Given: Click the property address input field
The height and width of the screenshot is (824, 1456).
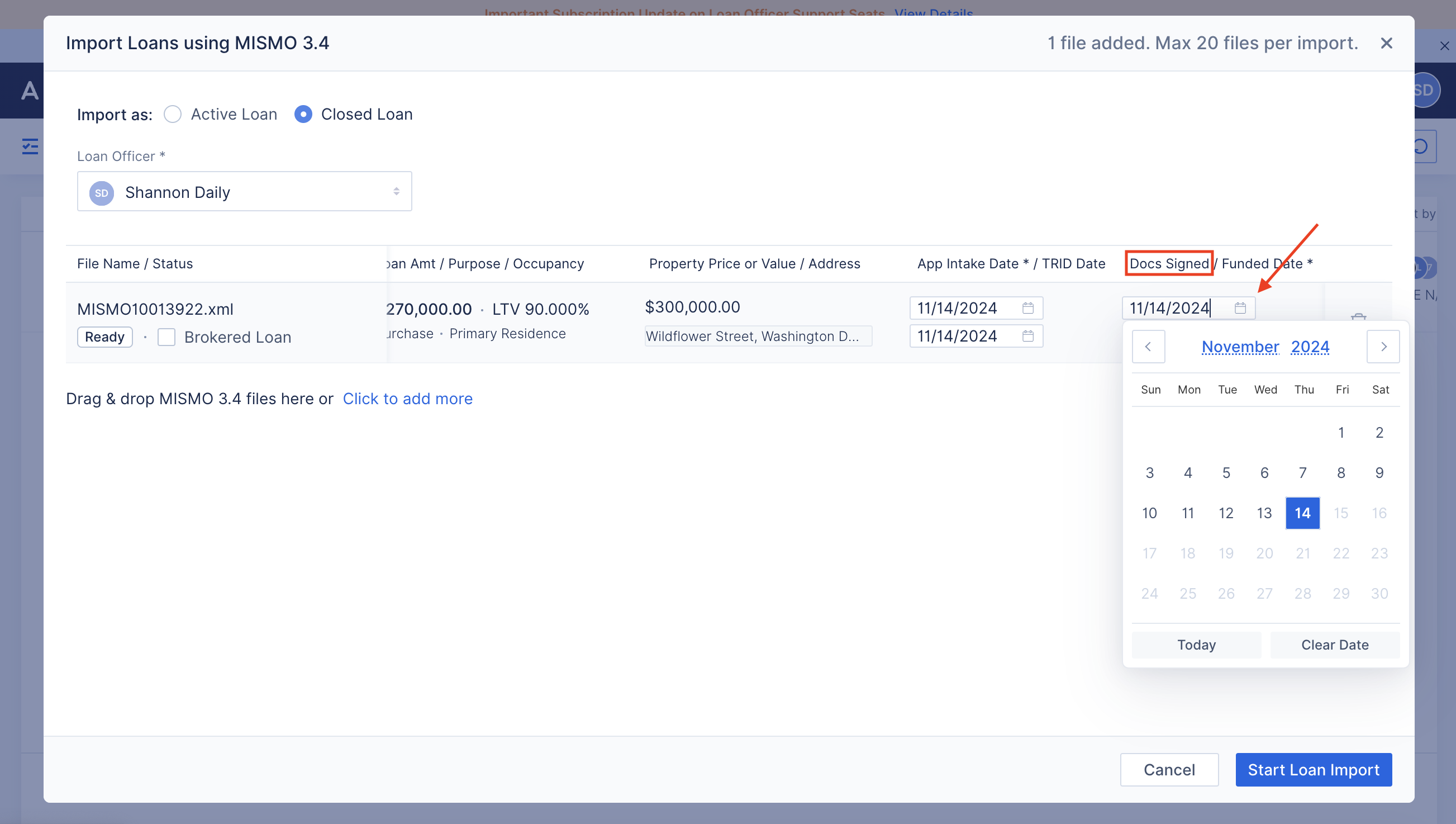Looking at the screenshot, I should click(758, 336).
